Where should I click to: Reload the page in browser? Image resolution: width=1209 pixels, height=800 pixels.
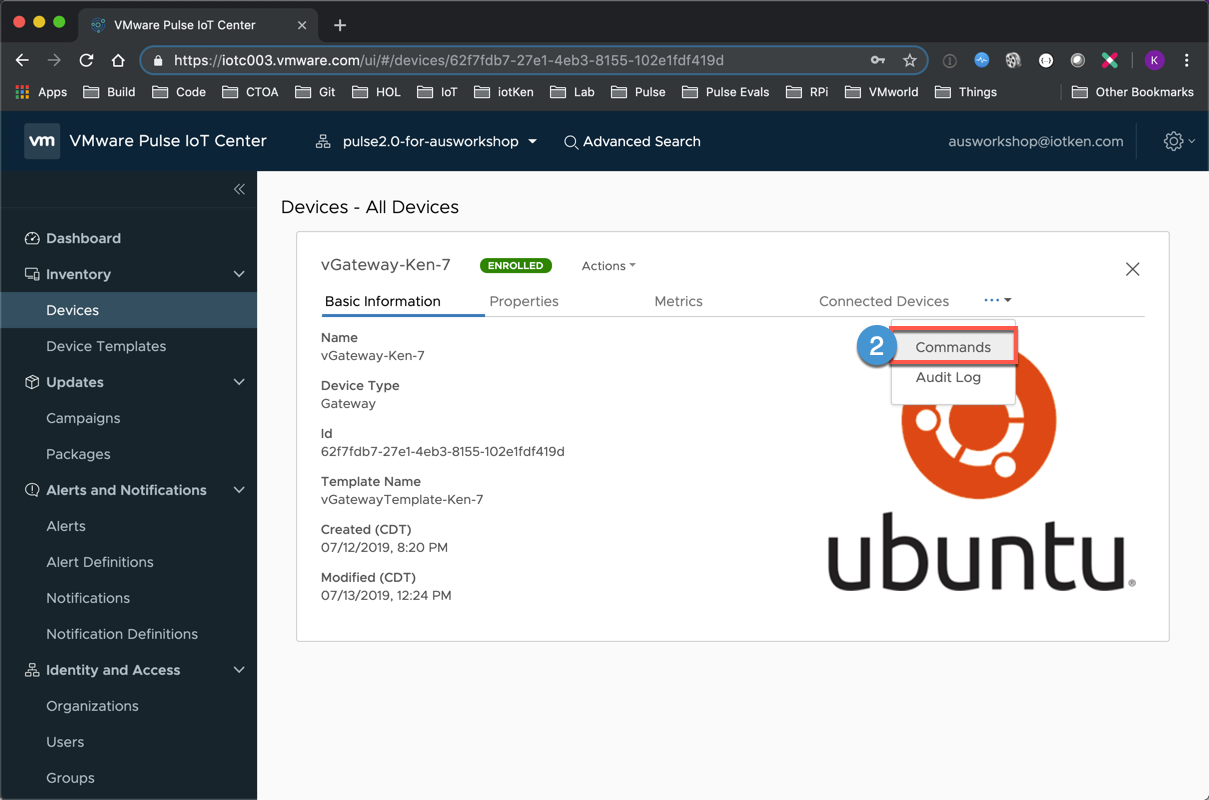(86, 60)
